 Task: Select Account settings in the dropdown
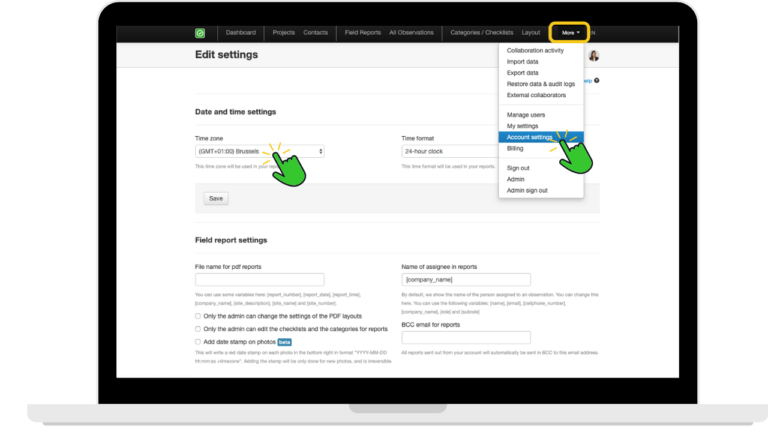(541, 137)
